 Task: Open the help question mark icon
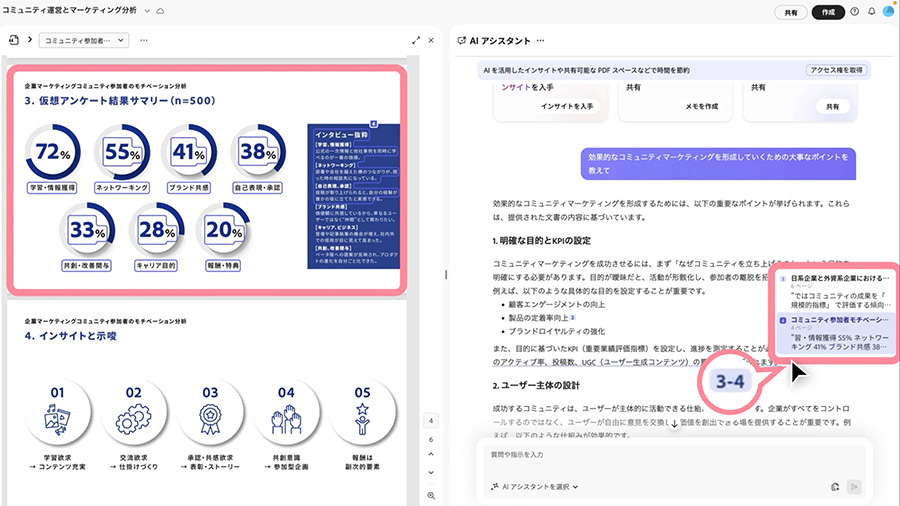coord(855,11)
